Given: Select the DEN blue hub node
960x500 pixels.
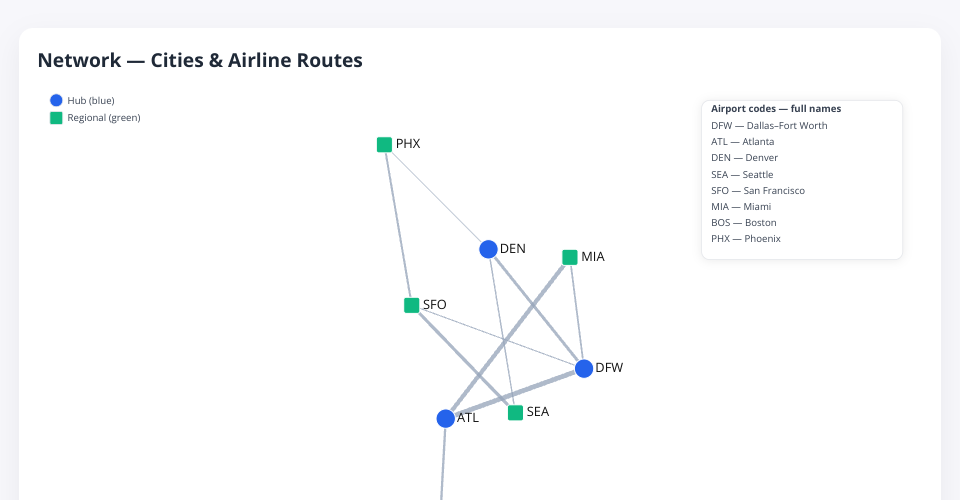Looking at the screenshot, I should pyautogui.click(x=488, y=249).
